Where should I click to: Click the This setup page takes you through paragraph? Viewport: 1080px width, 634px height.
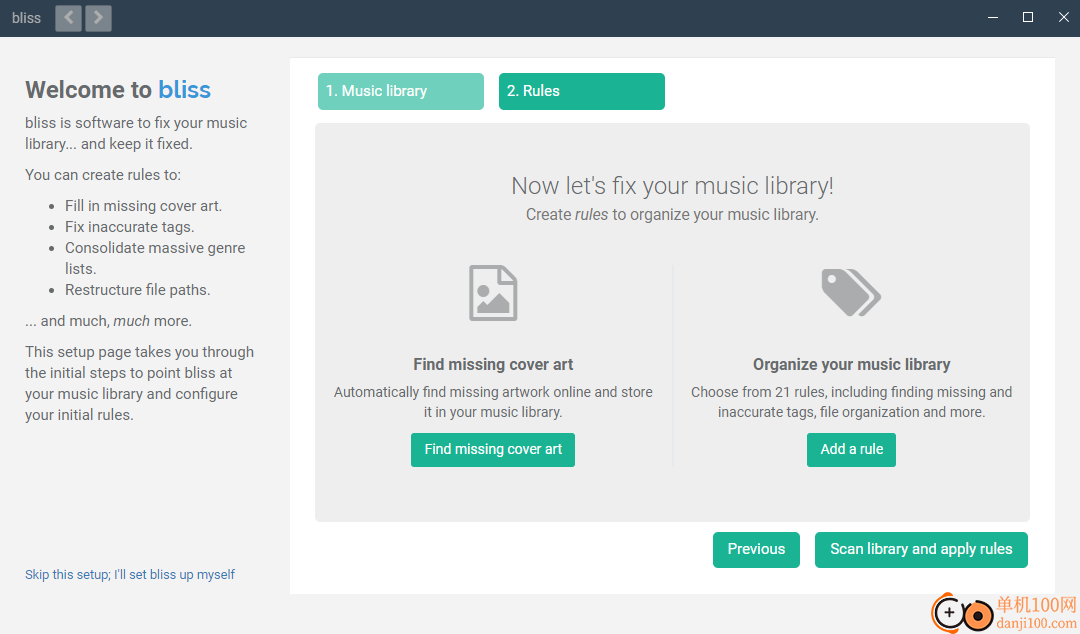coord(140,383)
